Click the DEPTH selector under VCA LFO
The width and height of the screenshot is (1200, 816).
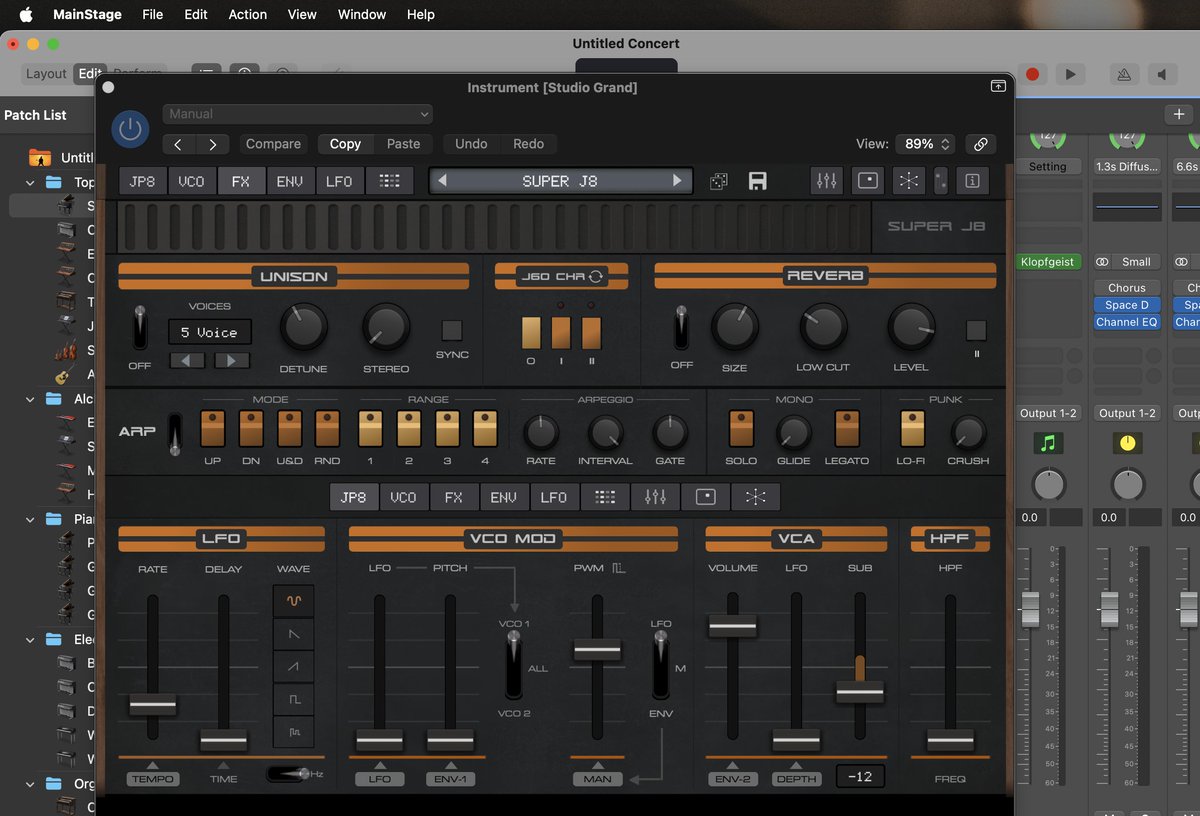click(x=796, y=779)
